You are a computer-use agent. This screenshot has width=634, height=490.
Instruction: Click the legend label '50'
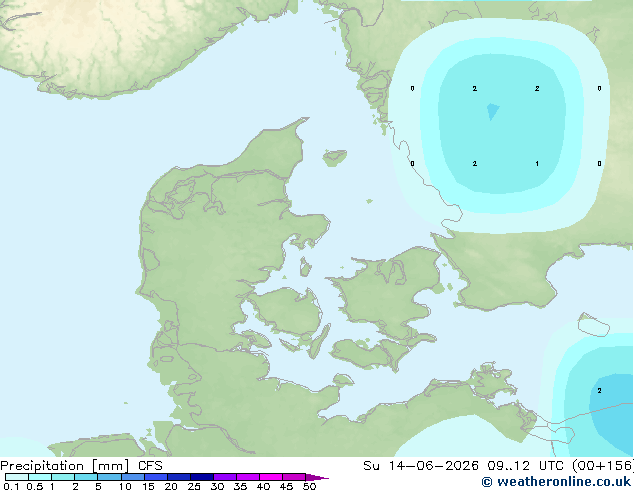click(309, 486)
